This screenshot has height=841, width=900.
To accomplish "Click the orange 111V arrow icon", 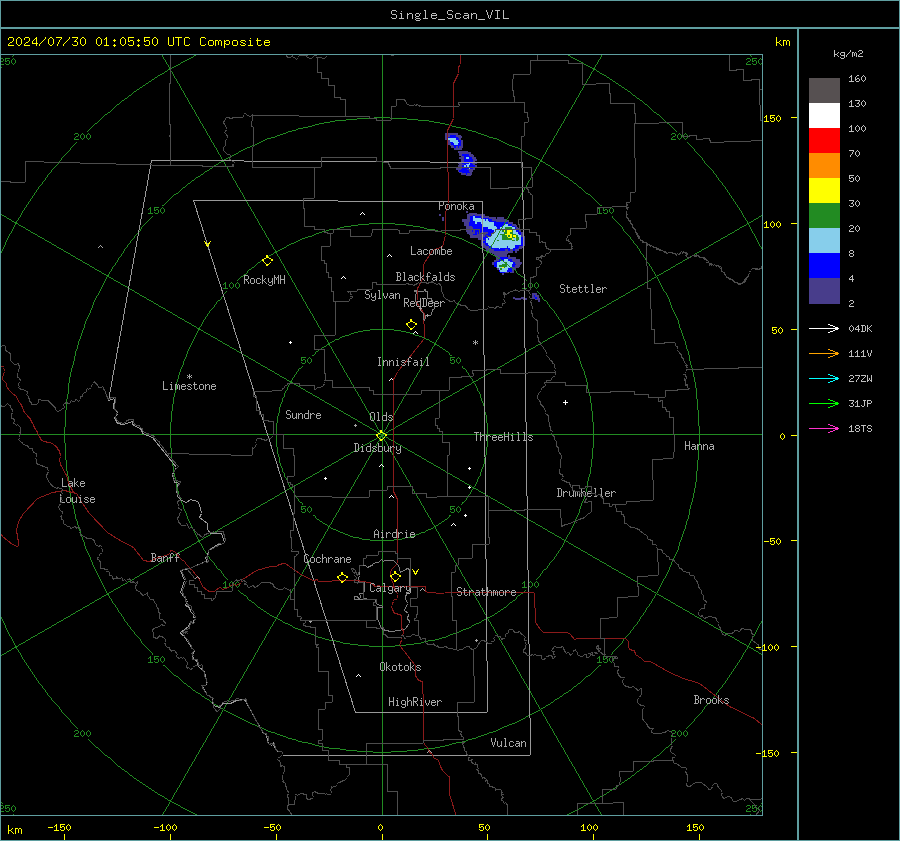I will 824,354.
